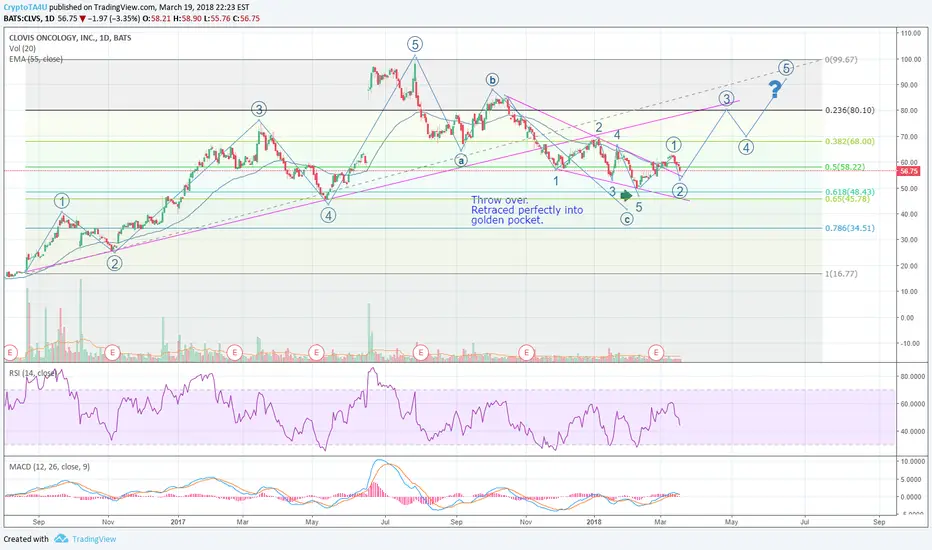Open the TradingView text link
Viewport: 932px width, 550px height.
94,539
